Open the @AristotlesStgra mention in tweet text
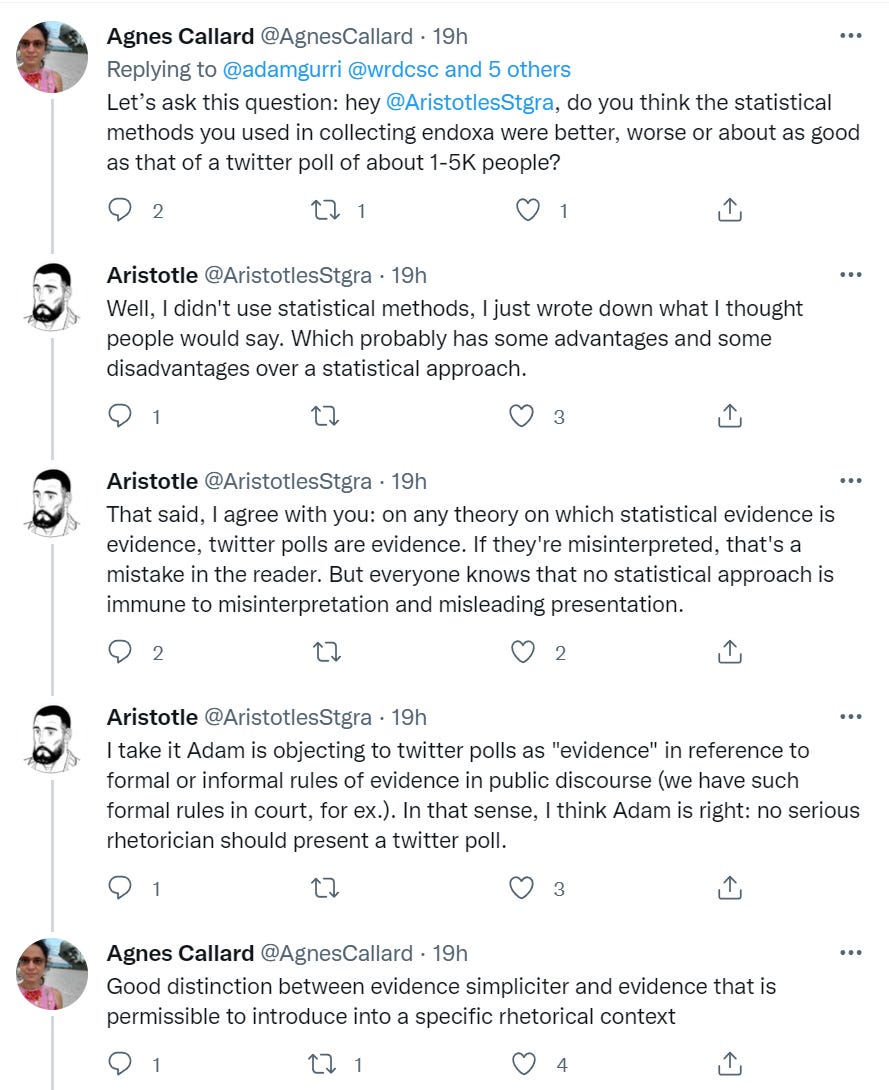The image size is (889, 1090). tap(470, 102)
